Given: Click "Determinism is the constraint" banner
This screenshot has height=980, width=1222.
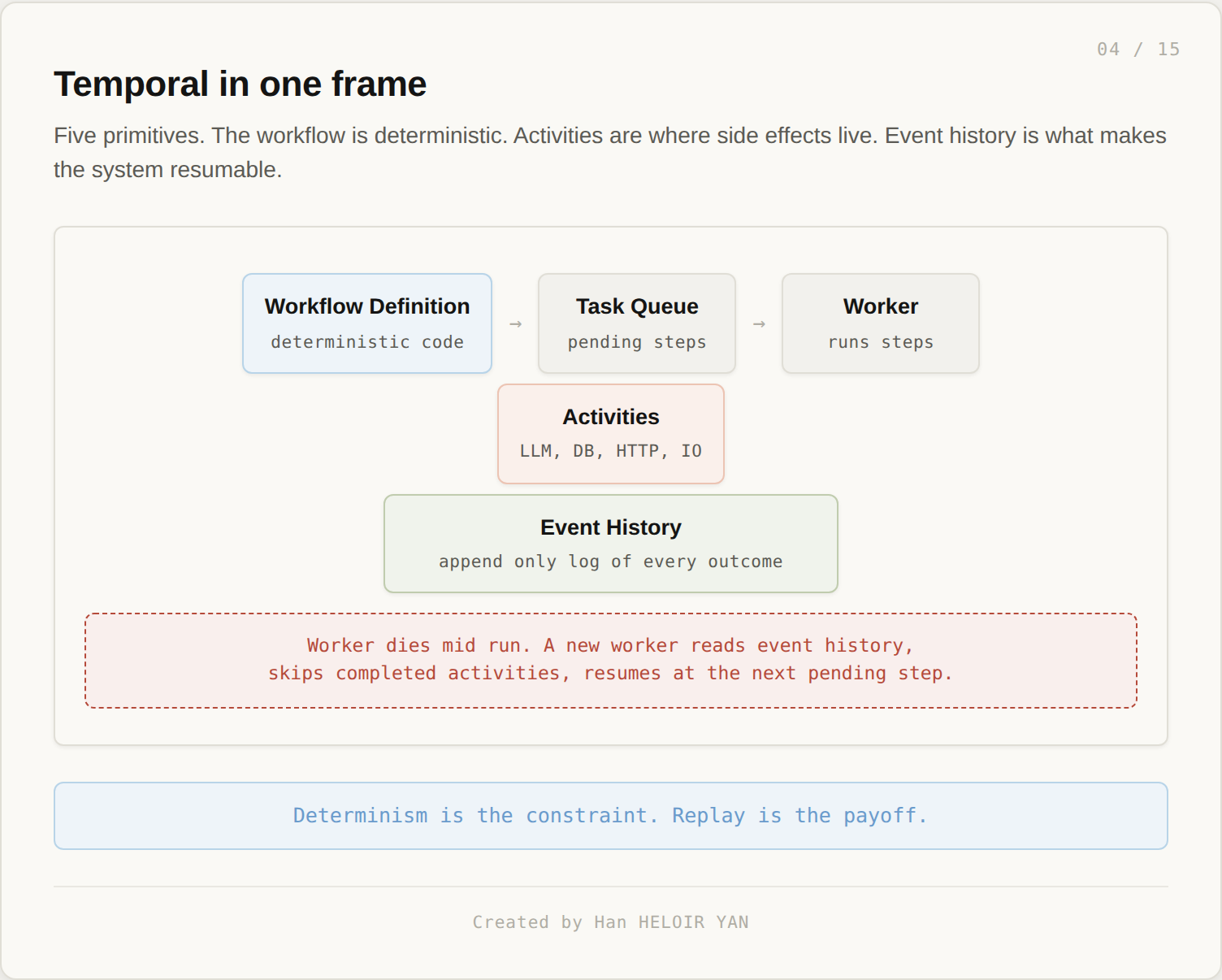Looking at the screenshot, I should point(611,816).
